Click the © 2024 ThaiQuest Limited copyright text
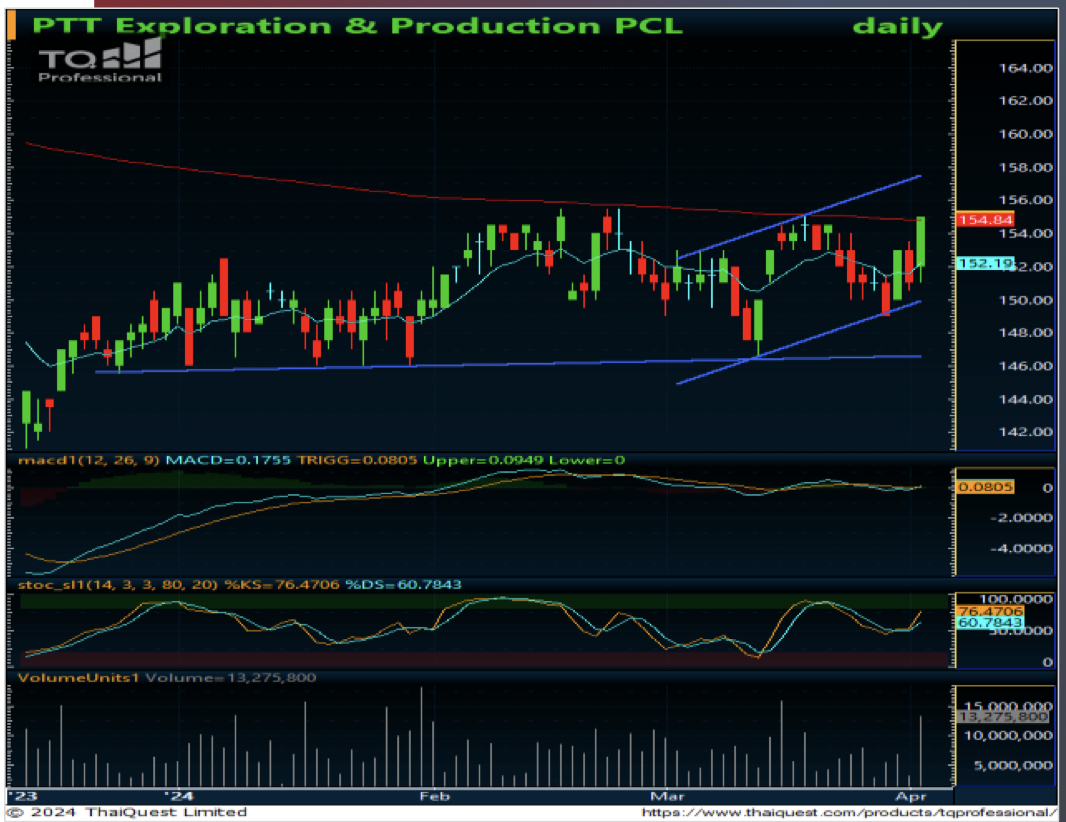The height and width of the screenshot is (822, 1066). point(128,812)
